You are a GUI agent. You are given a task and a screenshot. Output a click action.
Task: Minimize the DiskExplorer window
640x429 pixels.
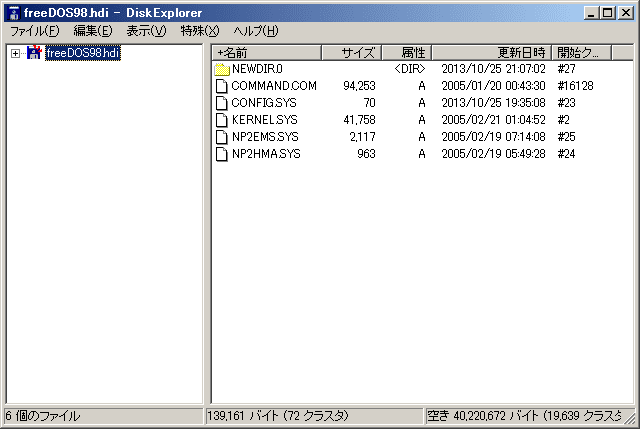pos(591,13)
